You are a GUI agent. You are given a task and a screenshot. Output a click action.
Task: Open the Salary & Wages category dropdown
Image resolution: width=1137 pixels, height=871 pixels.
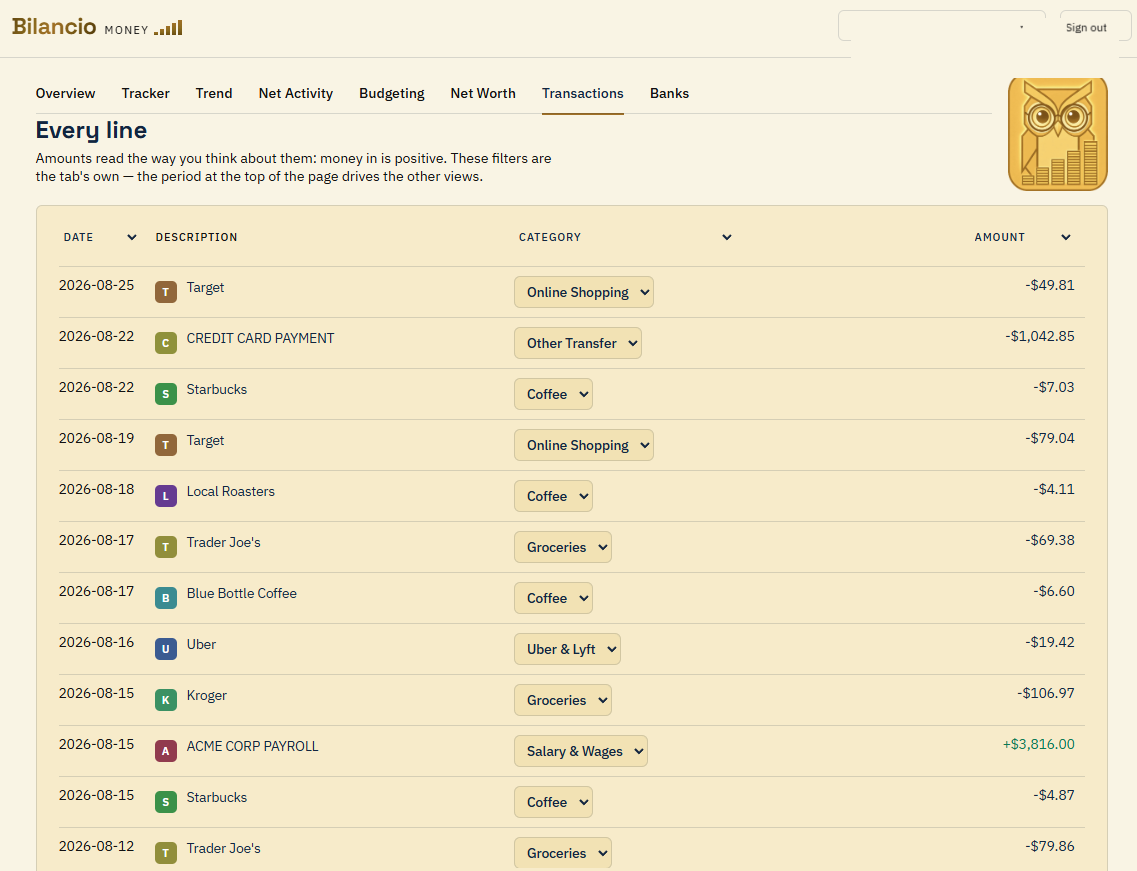581,751
